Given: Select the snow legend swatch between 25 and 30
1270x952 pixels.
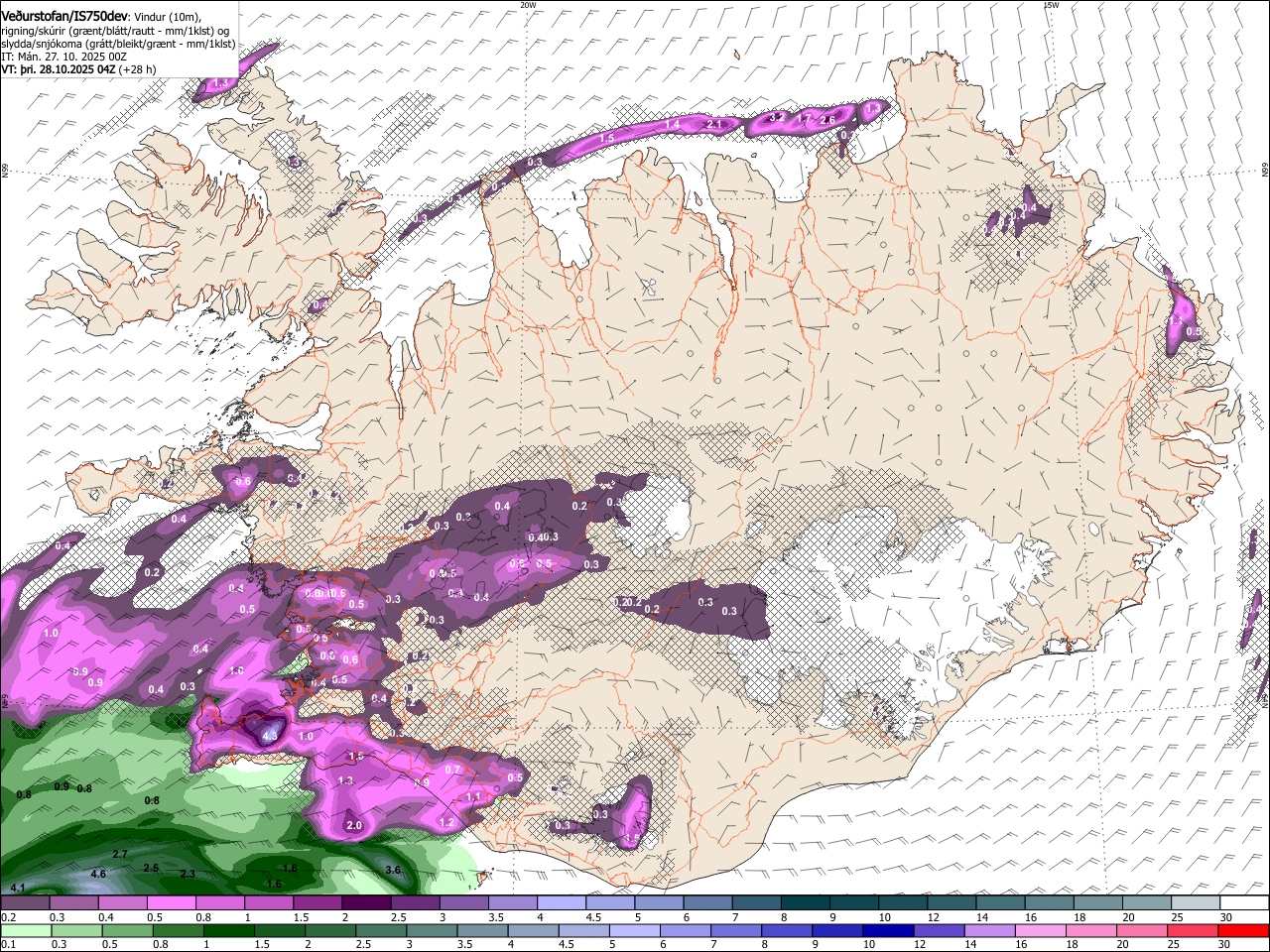Looking at the screenshot, I should [x=1196, y=902].
